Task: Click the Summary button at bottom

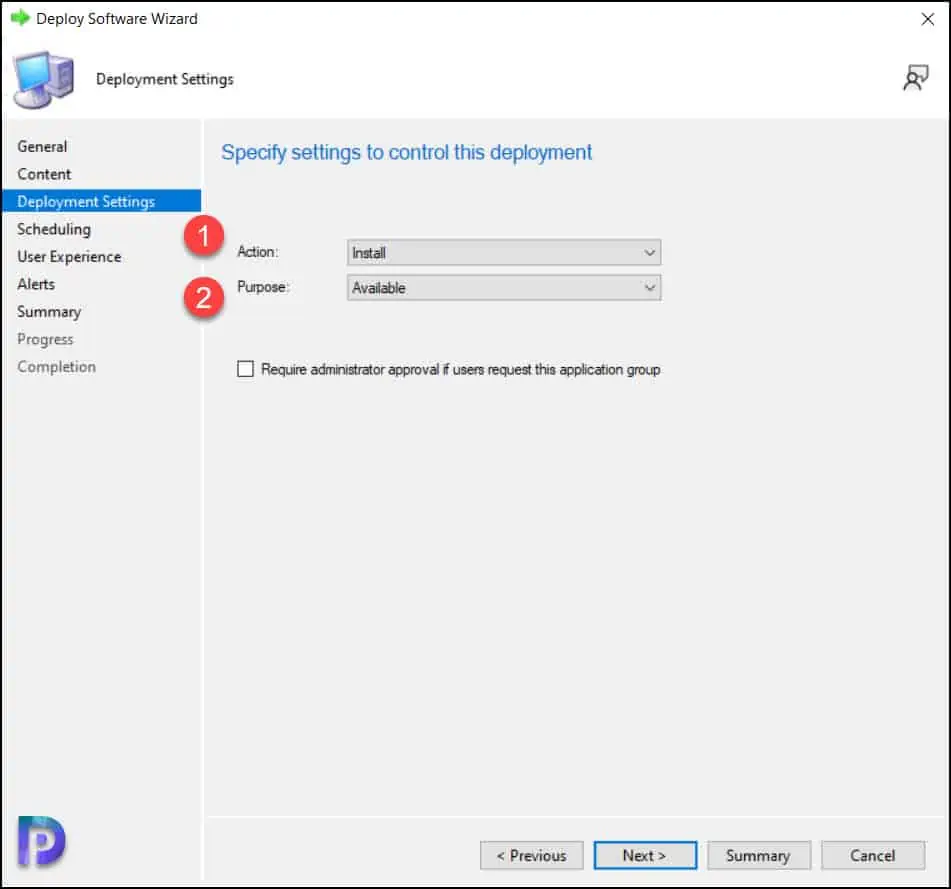Action: [758, 855]
